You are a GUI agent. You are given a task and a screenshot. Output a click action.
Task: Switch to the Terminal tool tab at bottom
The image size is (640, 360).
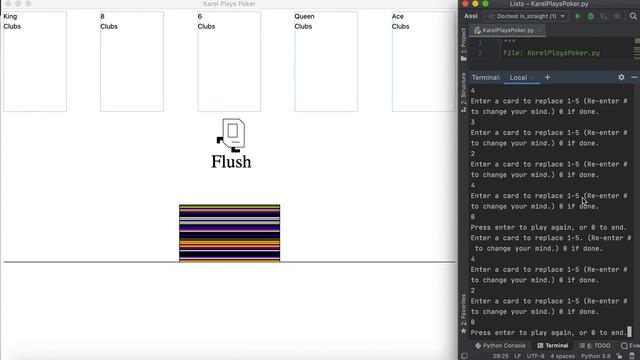pos(553,345)
